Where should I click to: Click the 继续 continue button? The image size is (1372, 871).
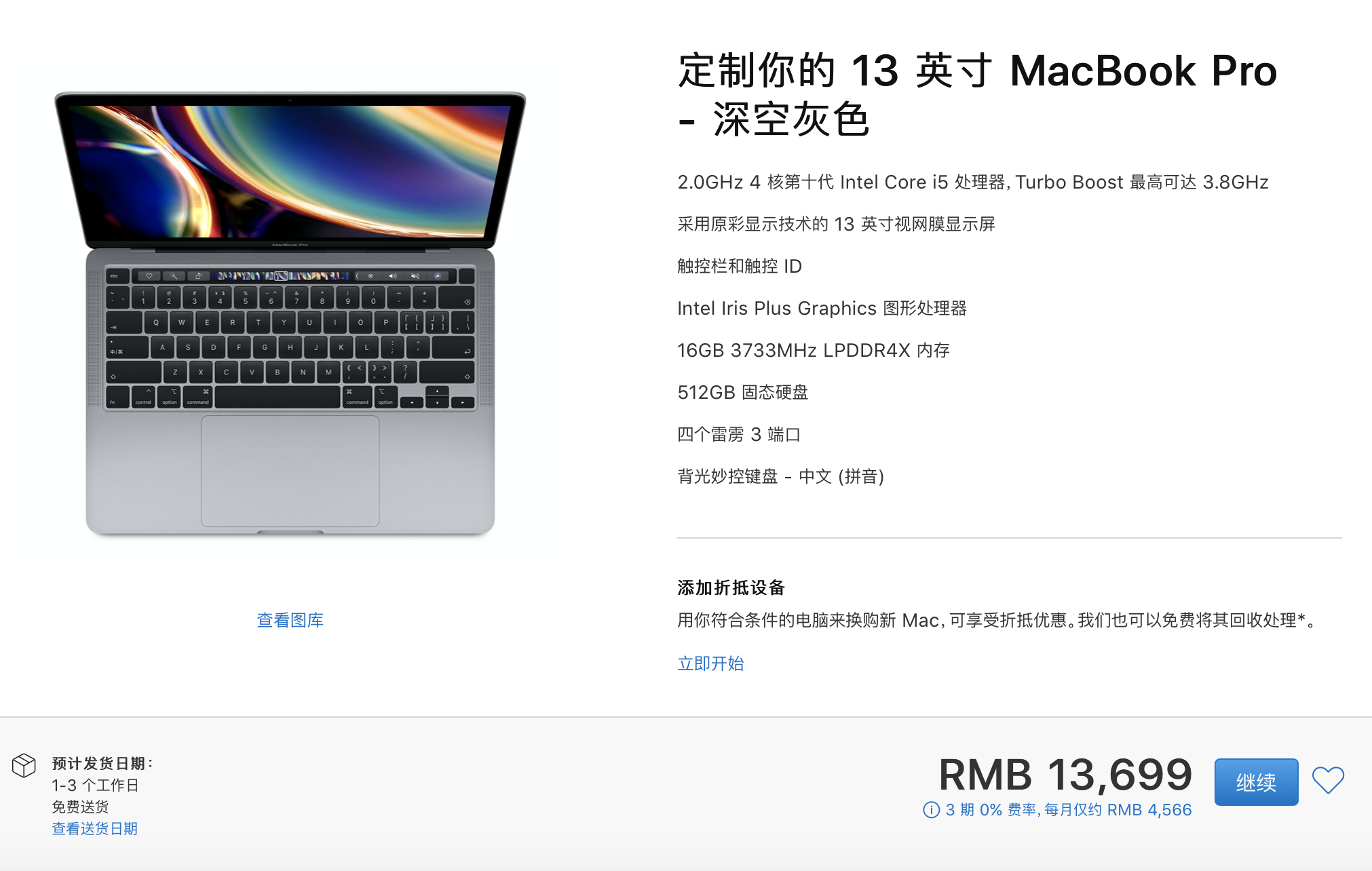pyautogui.click(x=1256, y=782)
